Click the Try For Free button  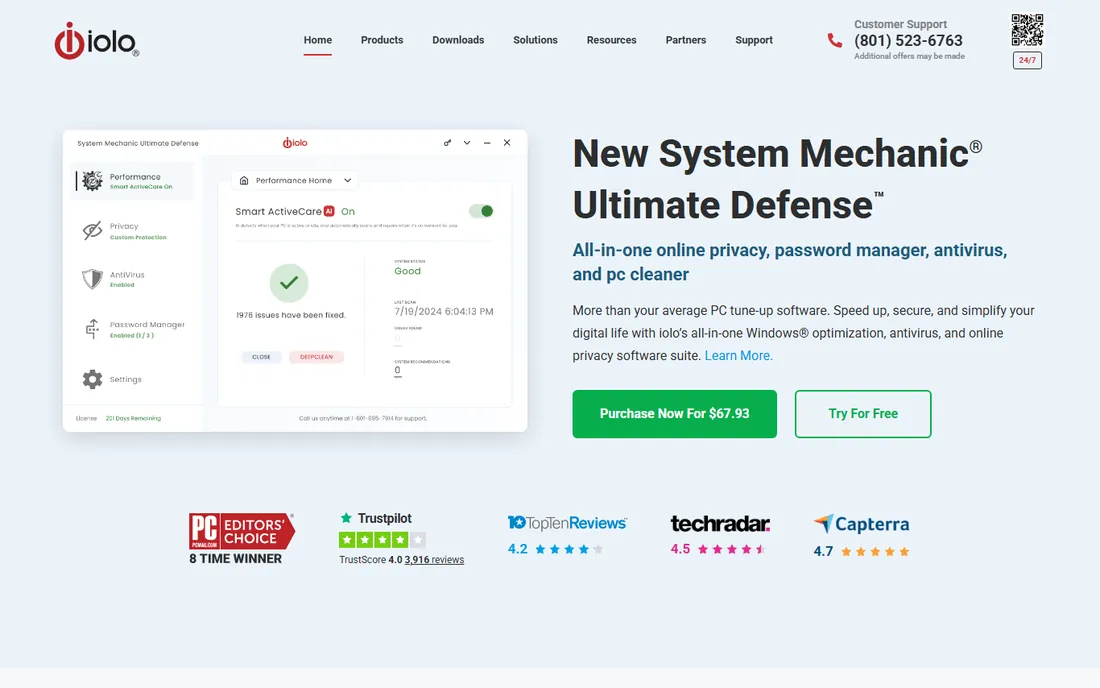863,414
